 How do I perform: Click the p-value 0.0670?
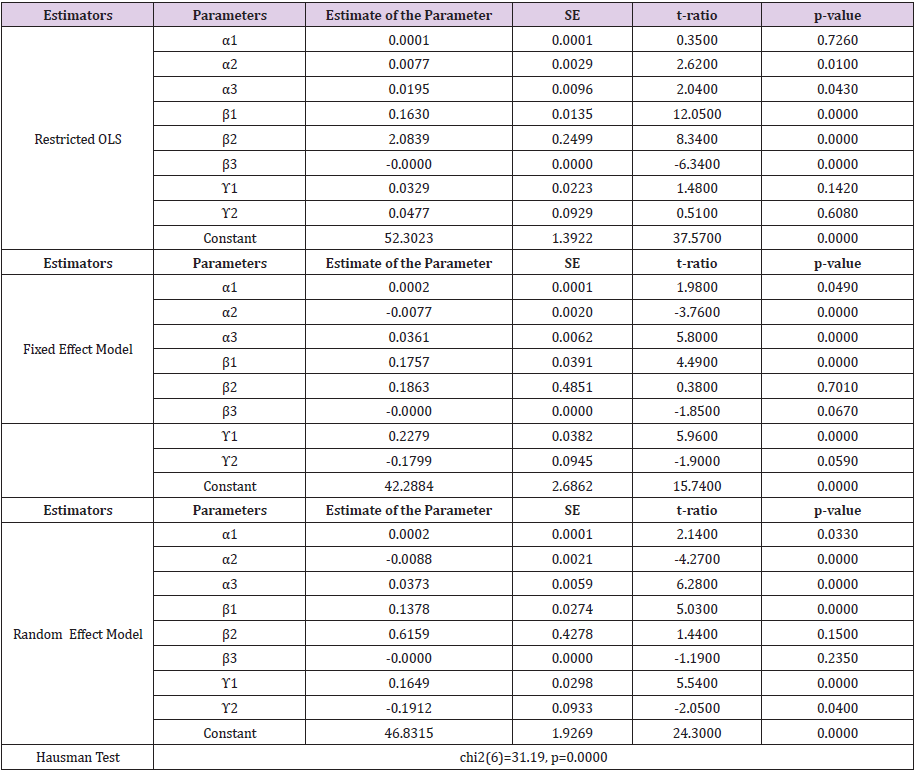pos(837,411)
